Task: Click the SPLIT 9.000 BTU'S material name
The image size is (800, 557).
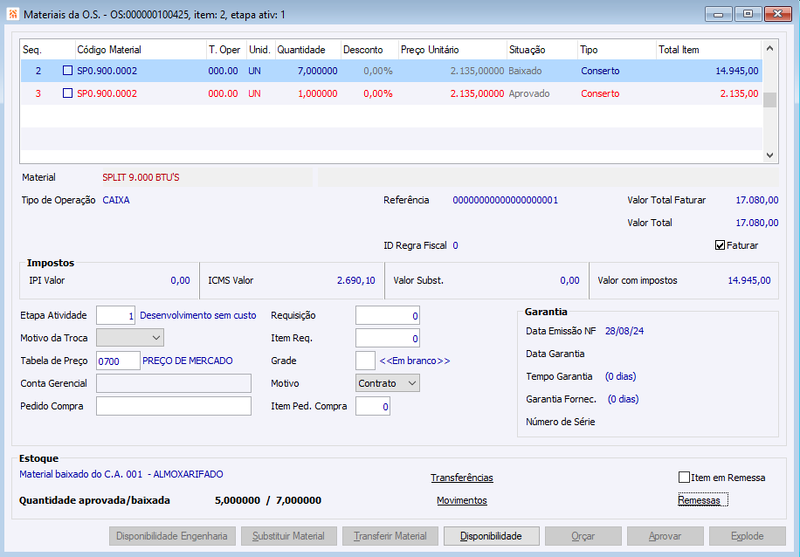Action: click(141, 178)
